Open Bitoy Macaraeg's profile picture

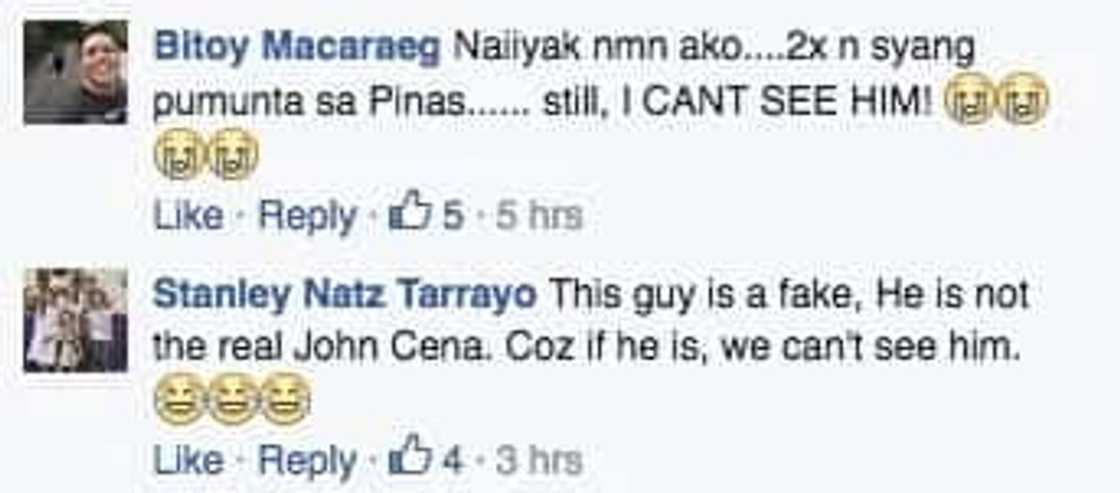click(76, 72)
